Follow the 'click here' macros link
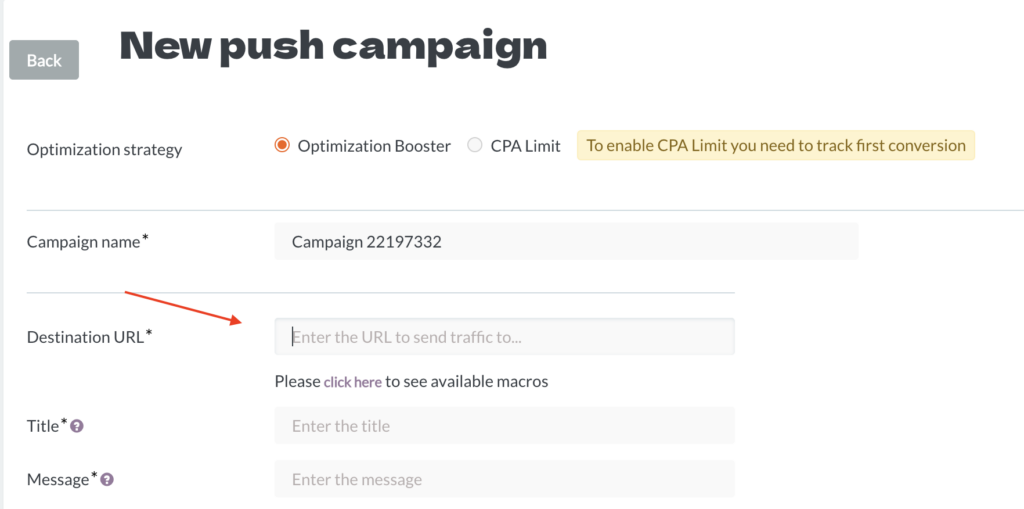 pyautogui.click(x=352, y=382)
